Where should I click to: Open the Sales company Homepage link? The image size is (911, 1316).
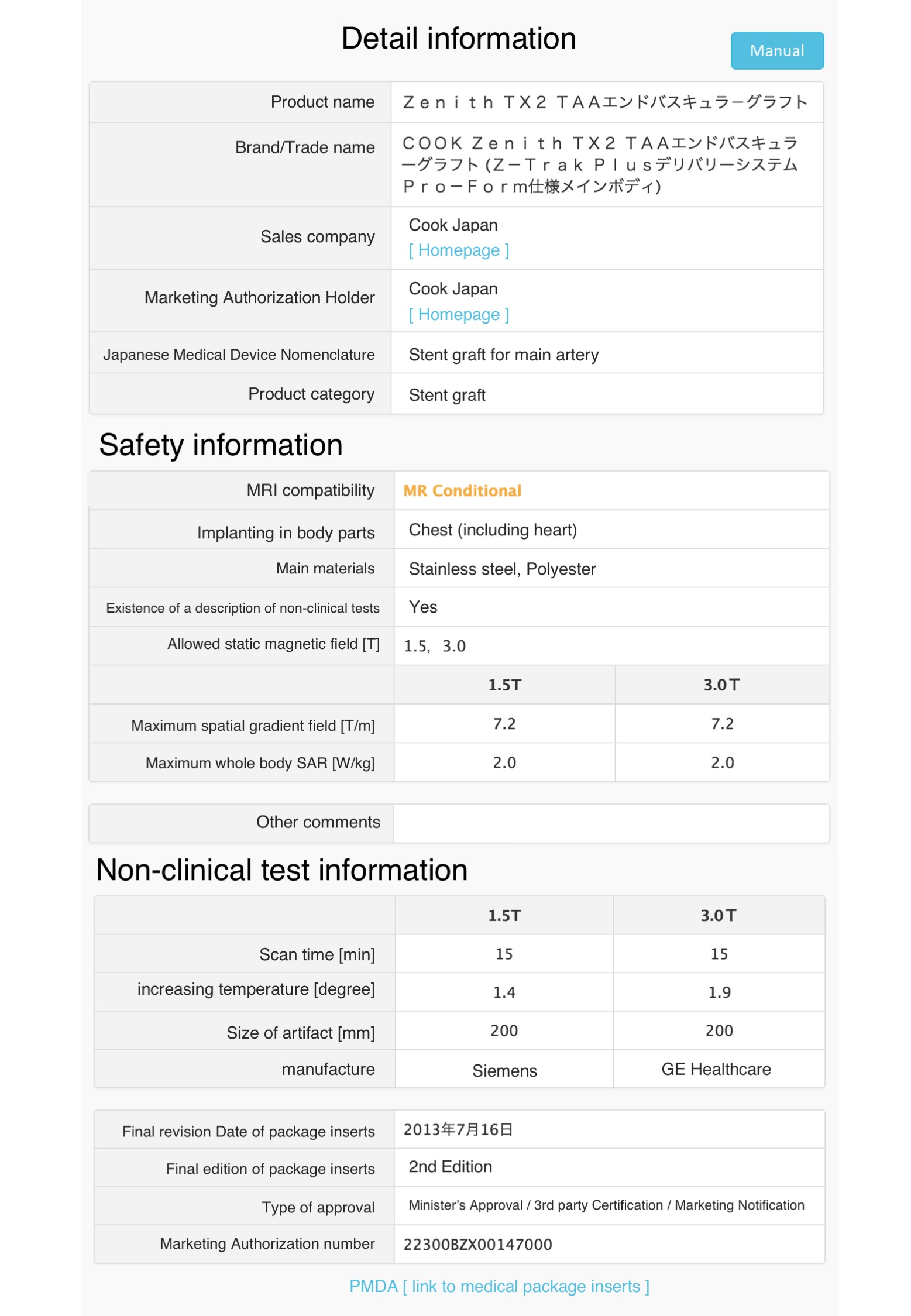click(x=459, y=250)
